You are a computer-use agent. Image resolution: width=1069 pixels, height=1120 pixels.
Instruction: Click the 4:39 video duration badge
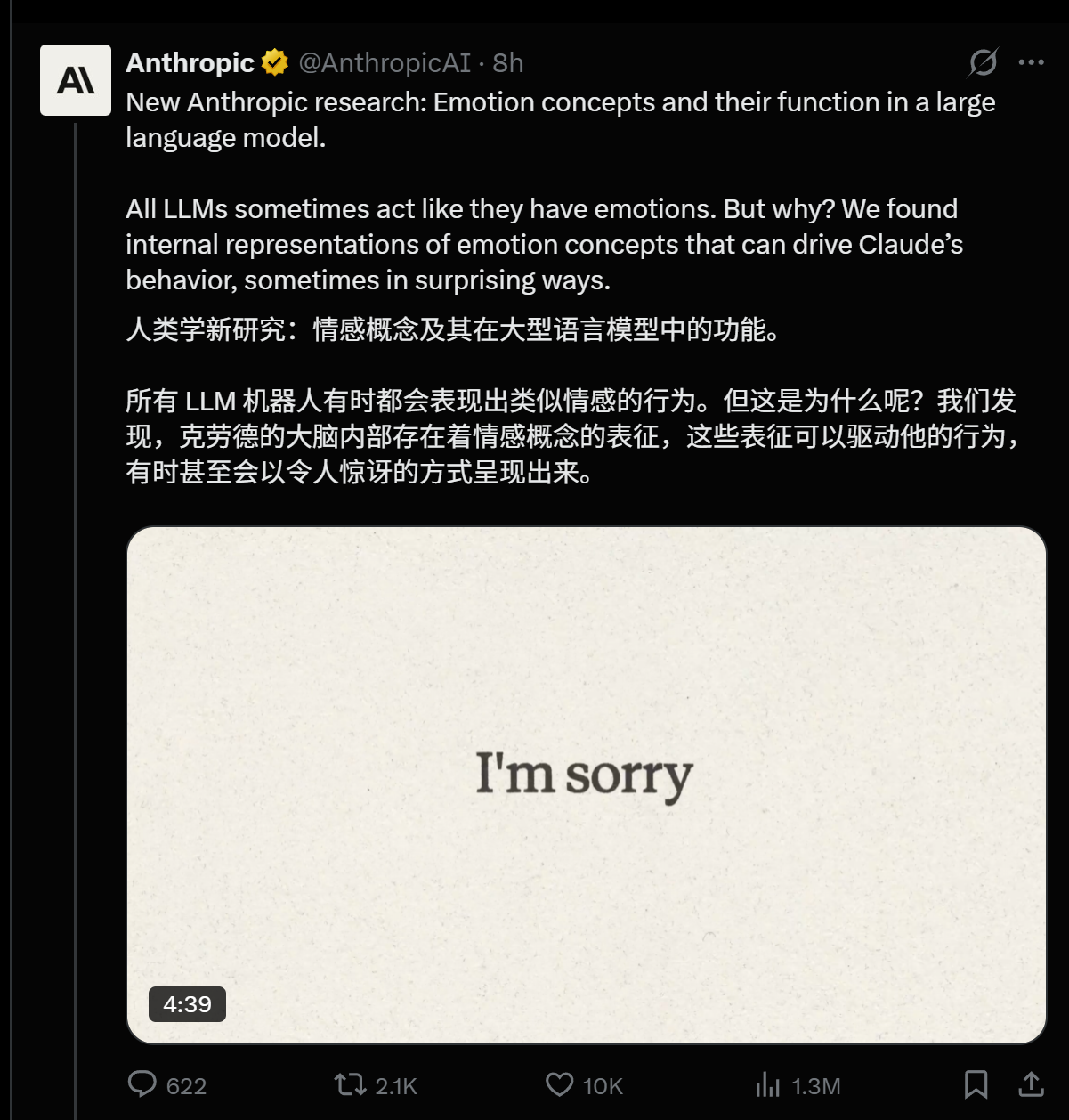click(x=187, y=1004)
